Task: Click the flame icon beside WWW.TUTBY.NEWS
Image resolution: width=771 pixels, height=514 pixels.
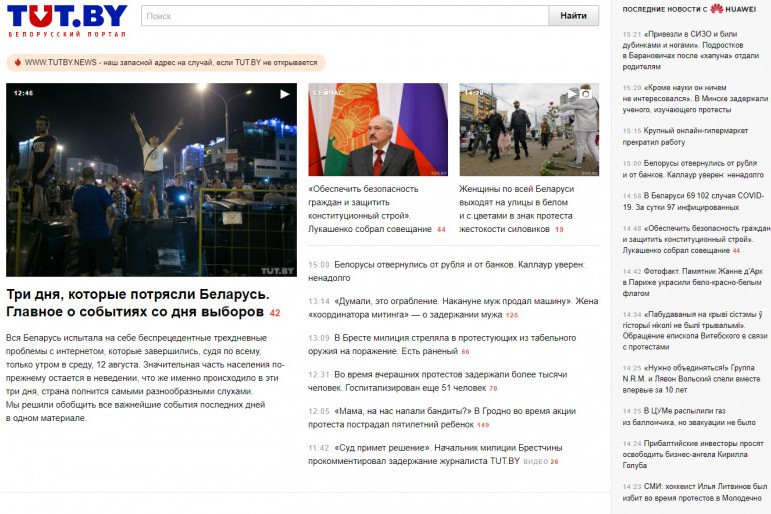Action: pos(17,62)
